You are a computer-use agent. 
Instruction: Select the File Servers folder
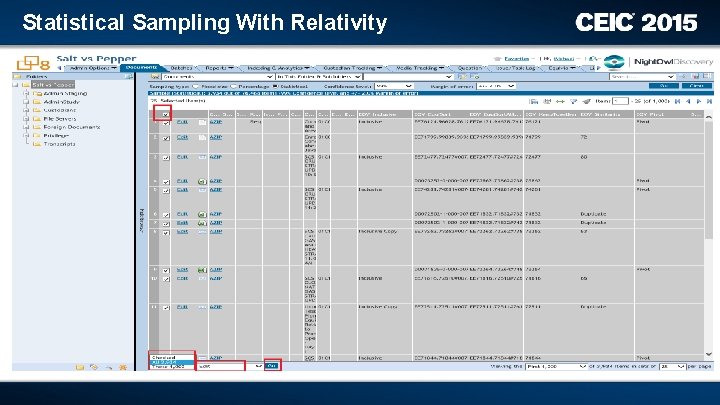(x=60, y=118)
